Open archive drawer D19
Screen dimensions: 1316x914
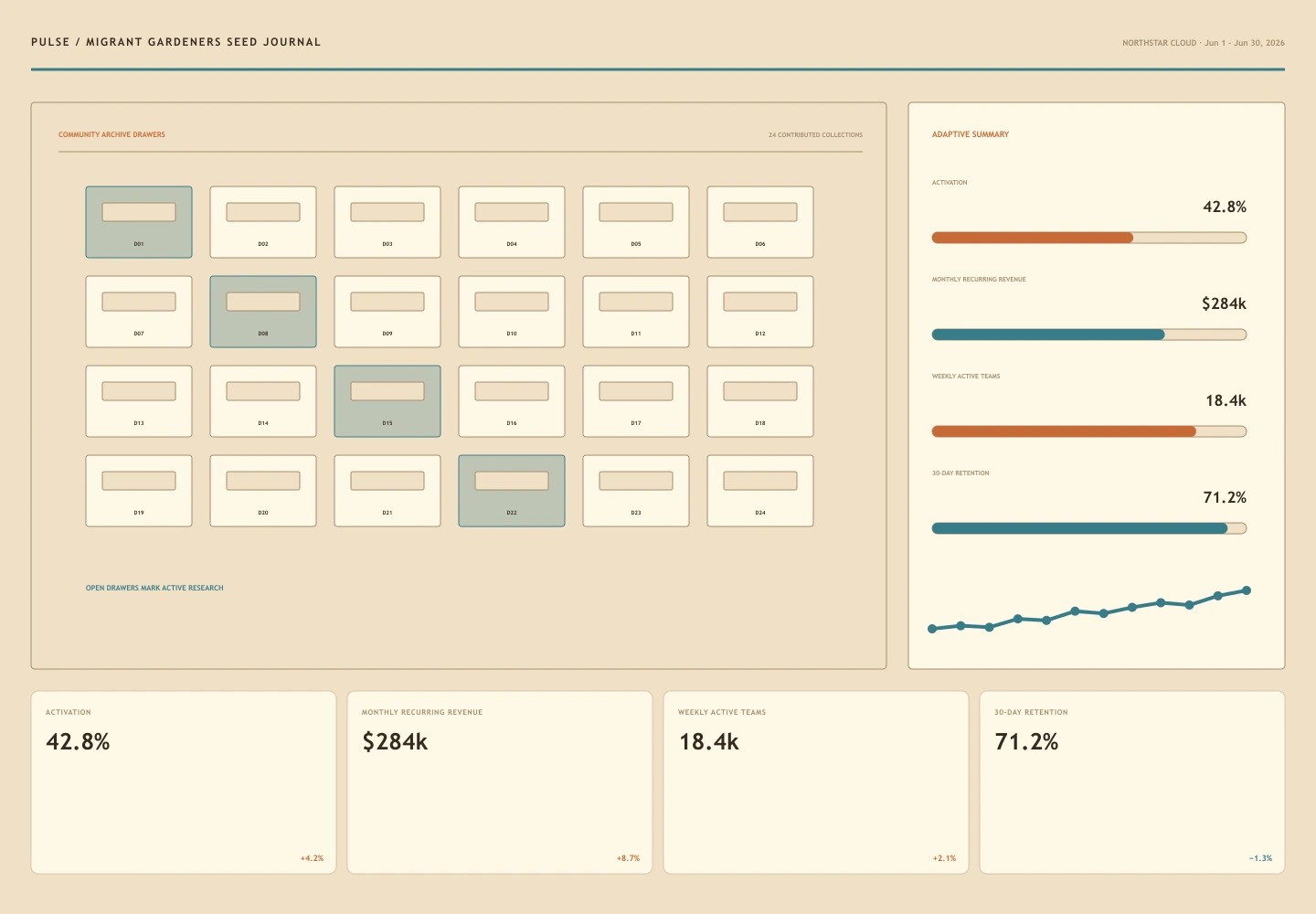coord(139,491)
